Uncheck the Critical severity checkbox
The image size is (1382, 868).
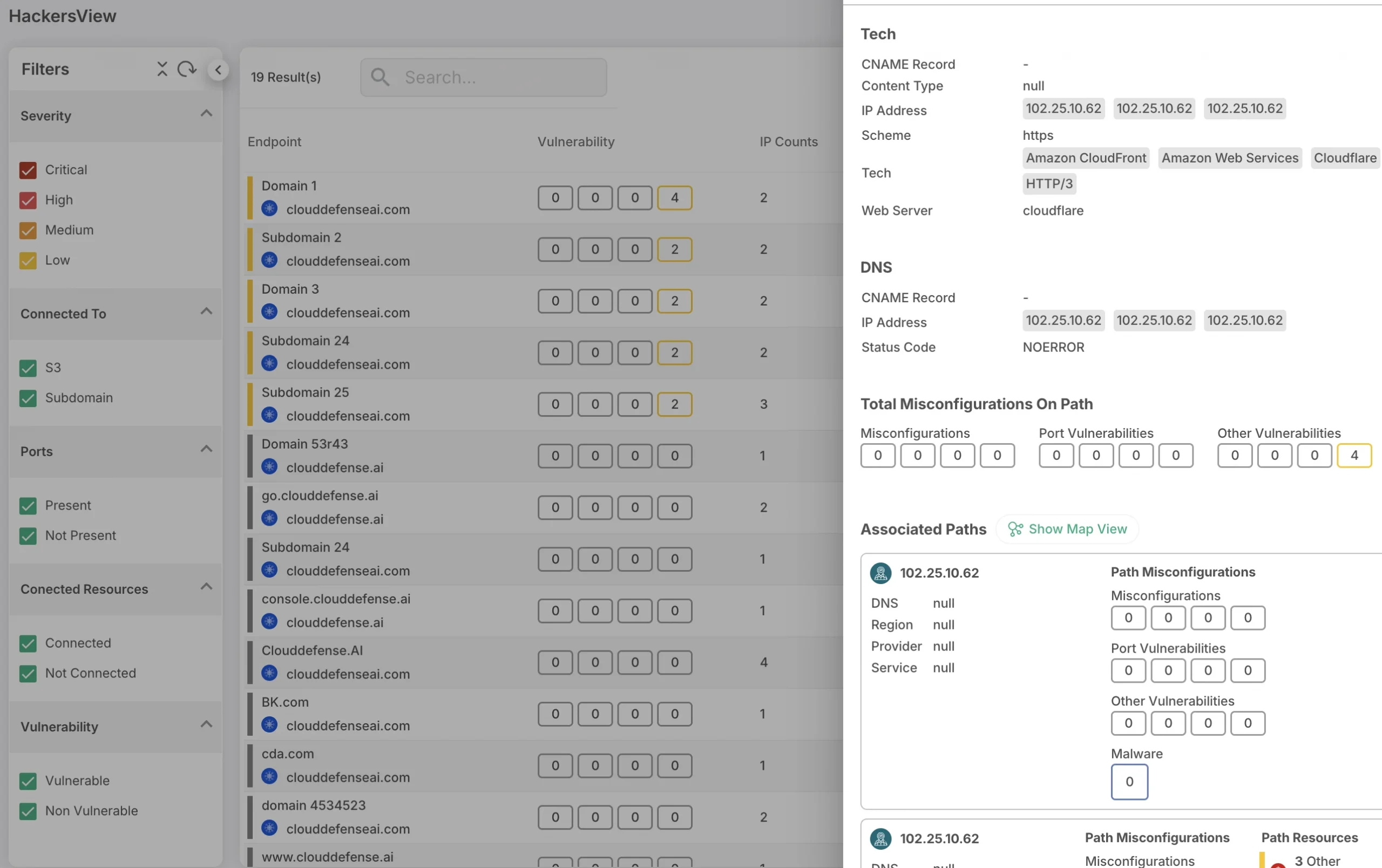[28, 170]
